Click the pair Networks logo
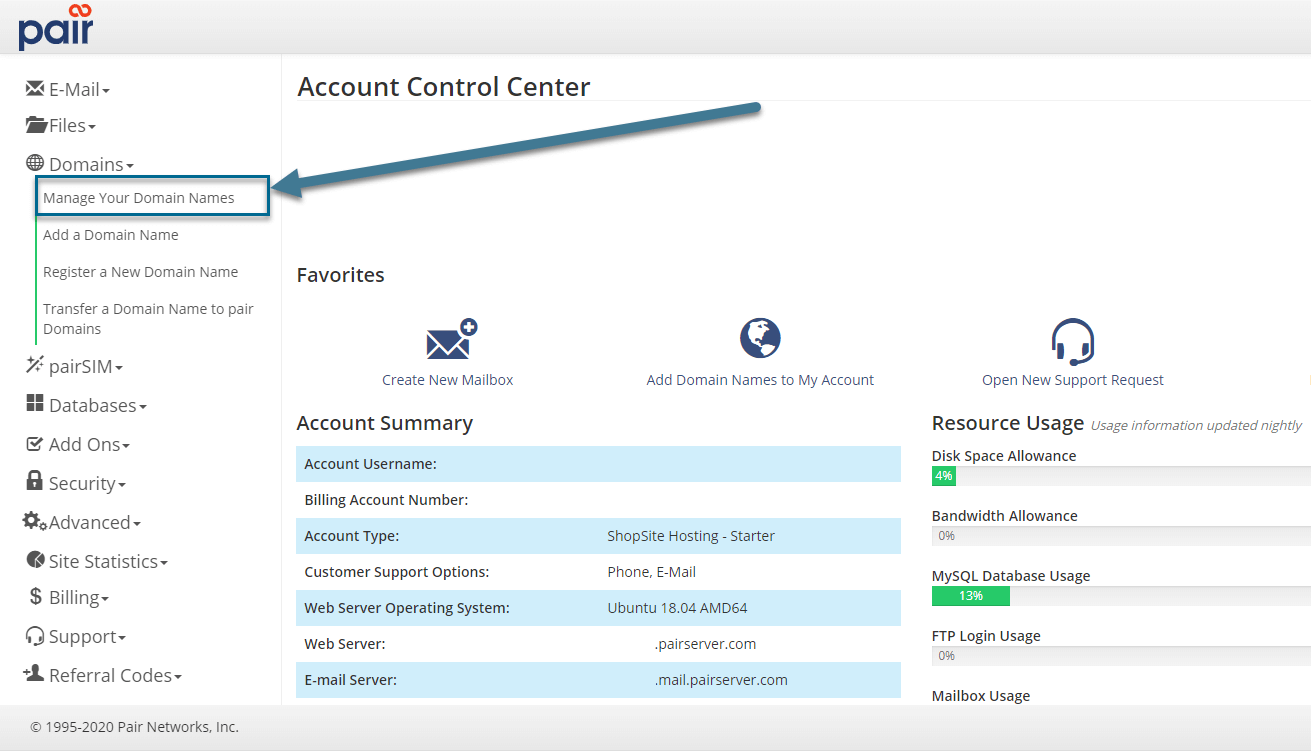The height and width of the screenshot is (751, 1311). [55, 27]
